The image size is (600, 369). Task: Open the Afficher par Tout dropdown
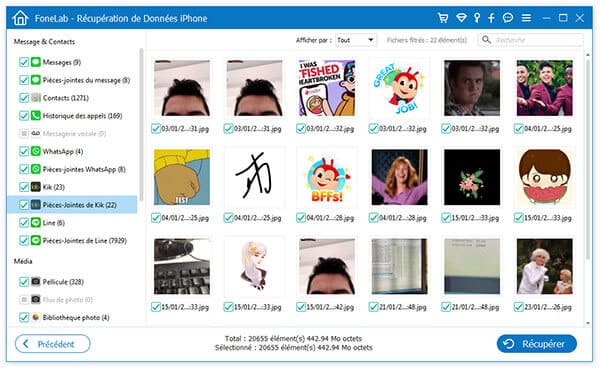point(356,40)
